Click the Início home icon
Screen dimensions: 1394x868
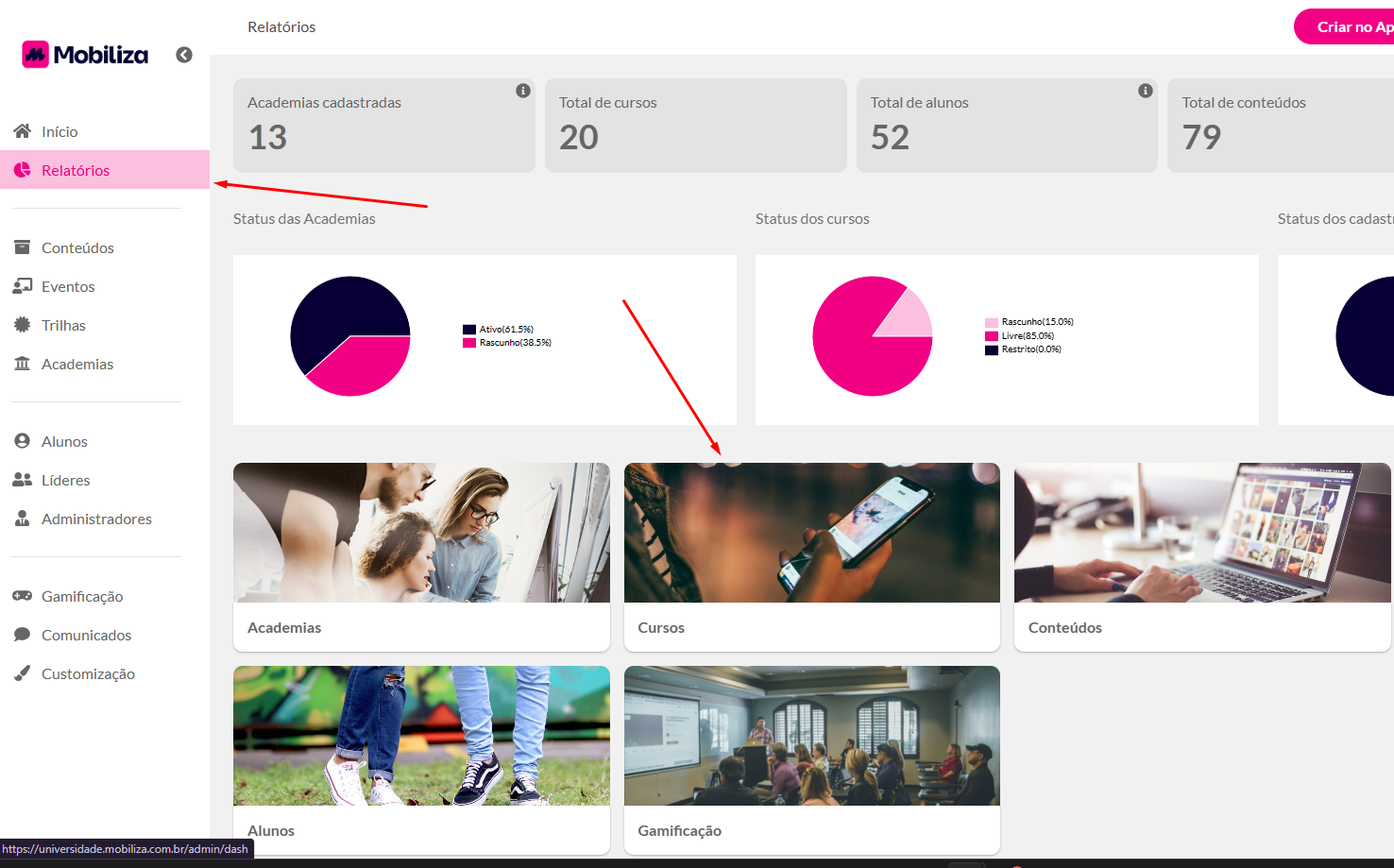click(x=23, y=131)
